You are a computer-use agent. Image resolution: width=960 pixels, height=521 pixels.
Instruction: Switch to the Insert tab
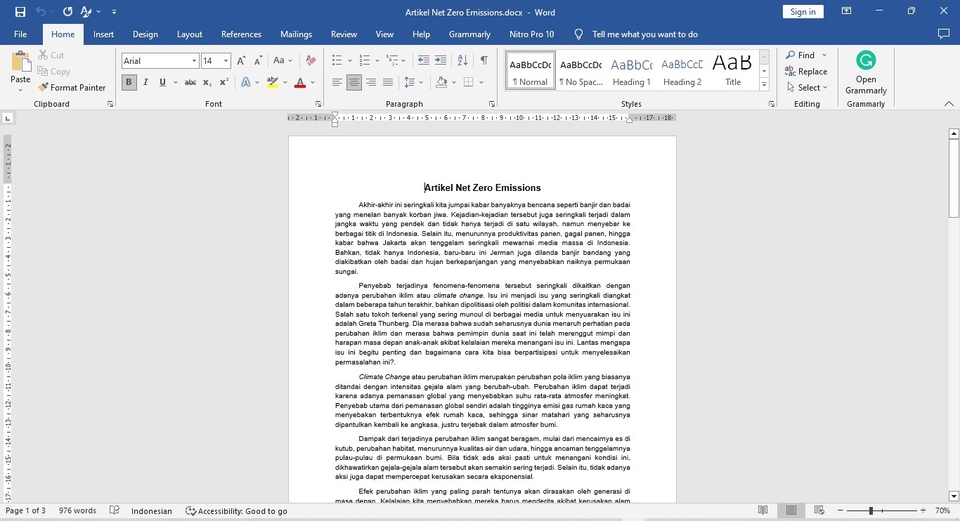(103, 34)
